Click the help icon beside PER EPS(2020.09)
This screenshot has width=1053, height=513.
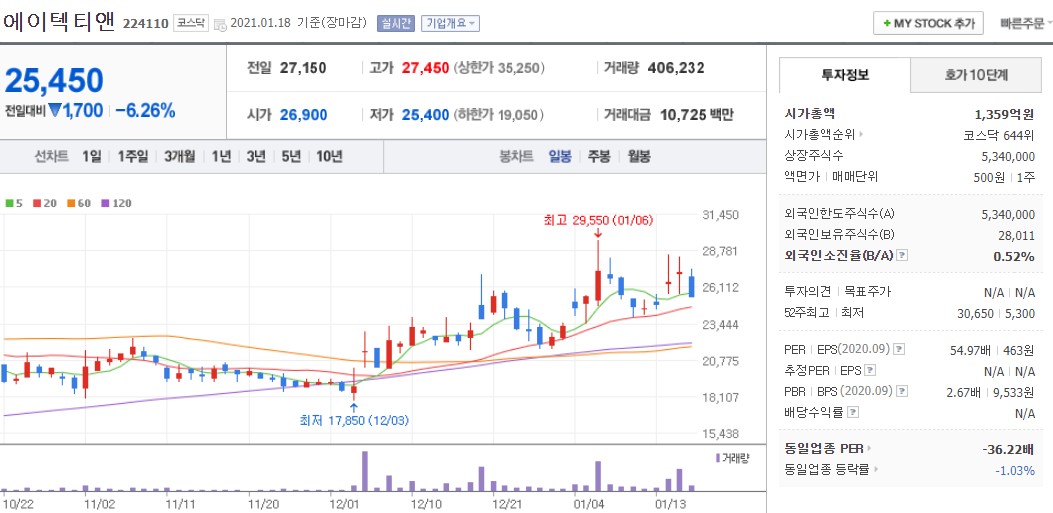click(x=899, y=349)
